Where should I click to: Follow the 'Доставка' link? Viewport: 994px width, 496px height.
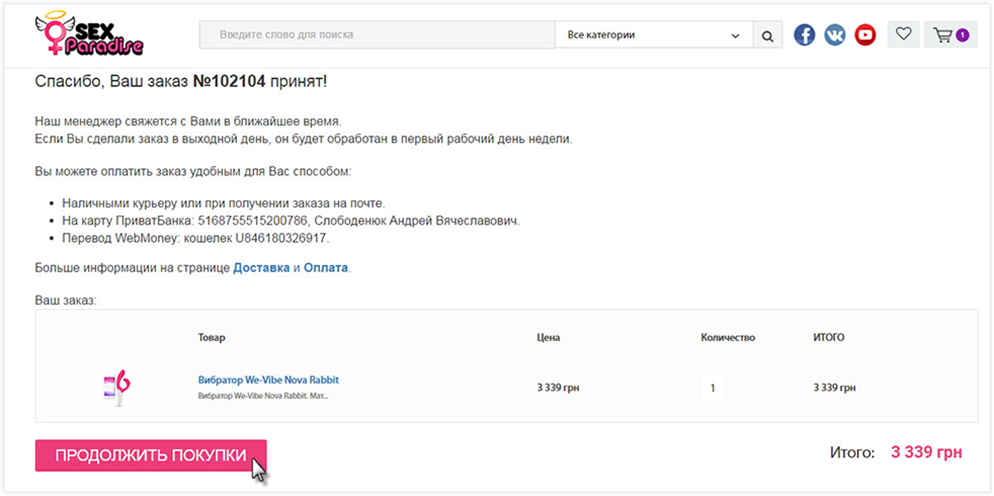coord(261,268)
